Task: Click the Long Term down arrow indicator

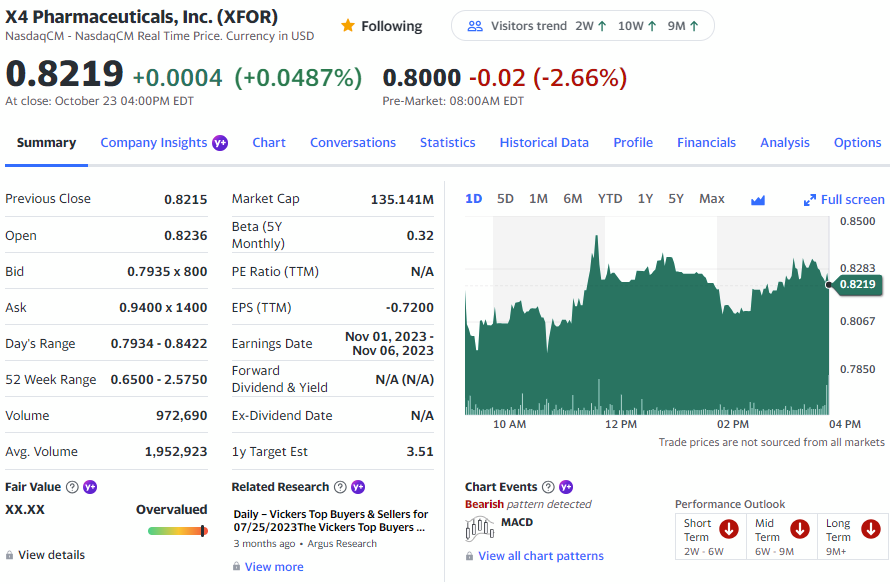Action: 871,529
